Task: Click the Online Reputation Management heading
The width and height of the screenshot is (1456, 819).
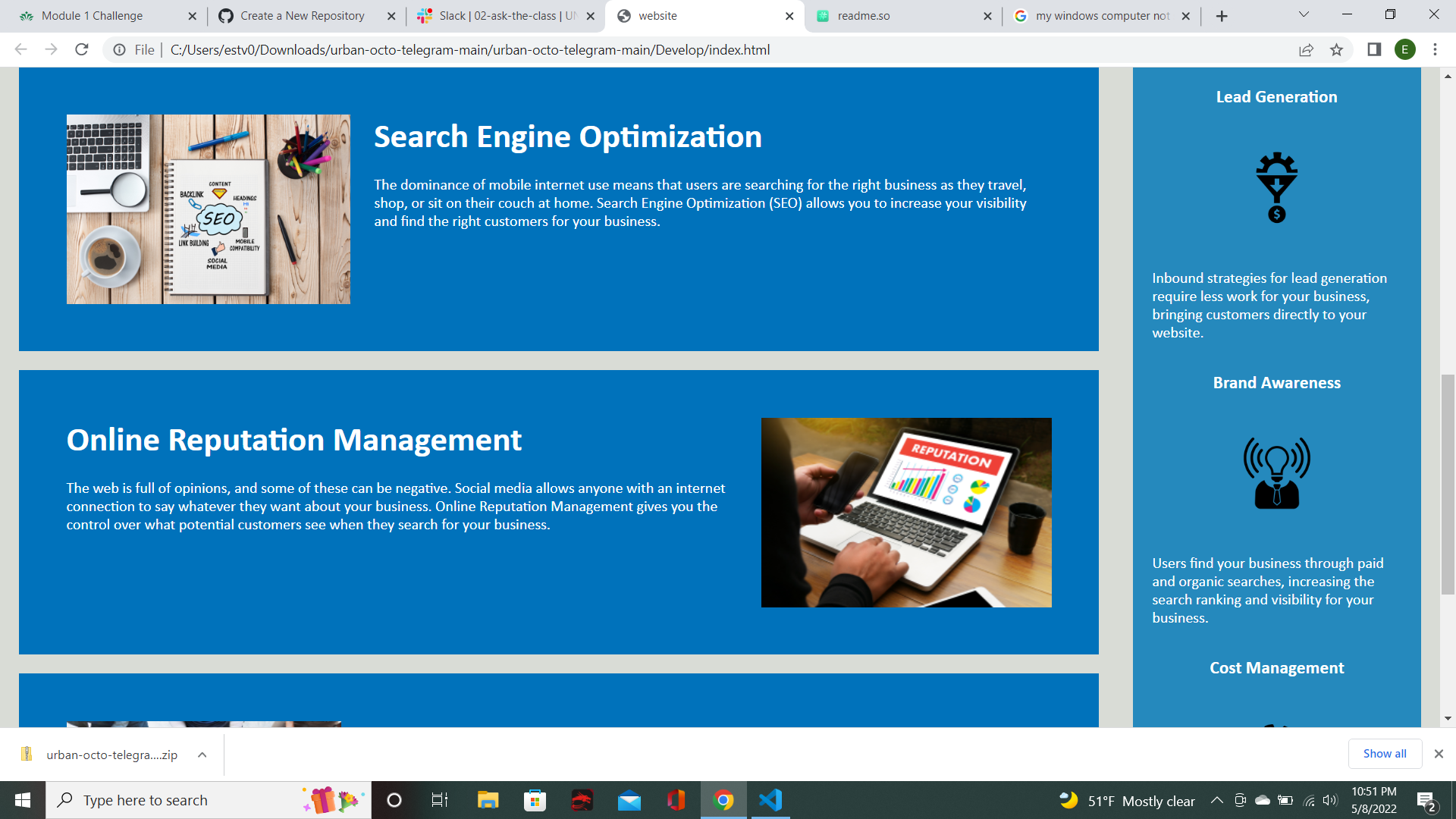Action: 294,440
